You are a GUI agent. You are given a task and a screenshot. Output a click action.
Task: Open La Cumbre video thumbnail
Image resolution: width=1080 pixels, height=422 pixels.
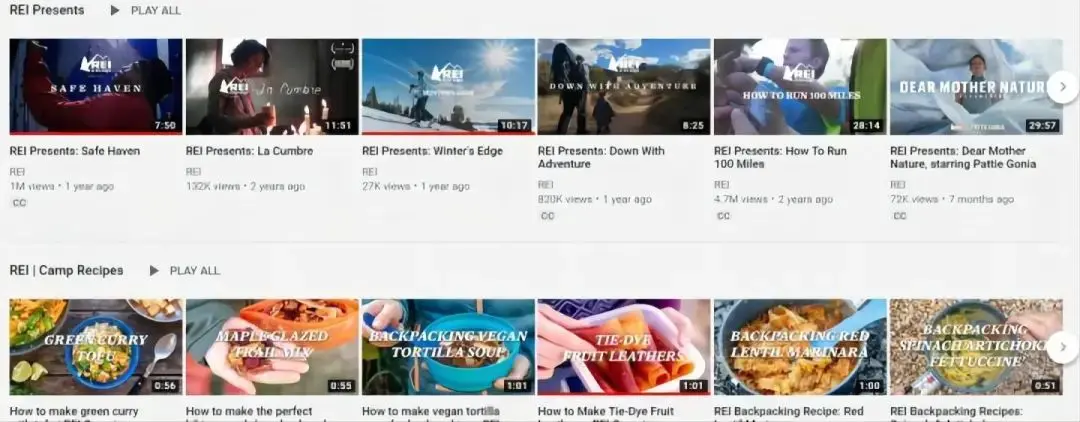click(272, 87)
